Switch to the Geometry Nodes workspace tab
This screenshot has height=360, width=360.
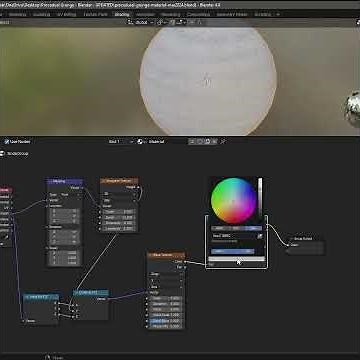pyautogui.click(x=232, y=14)
